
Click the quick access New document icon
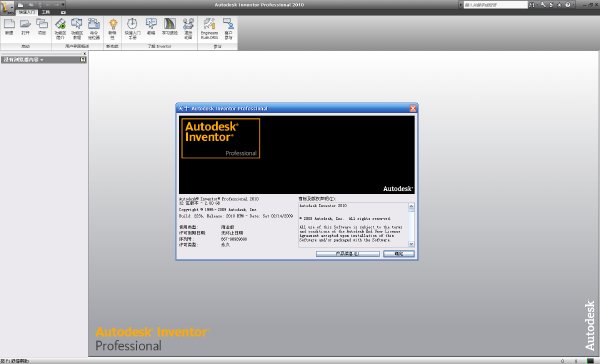pyautogui.click(x=20, y=5)
